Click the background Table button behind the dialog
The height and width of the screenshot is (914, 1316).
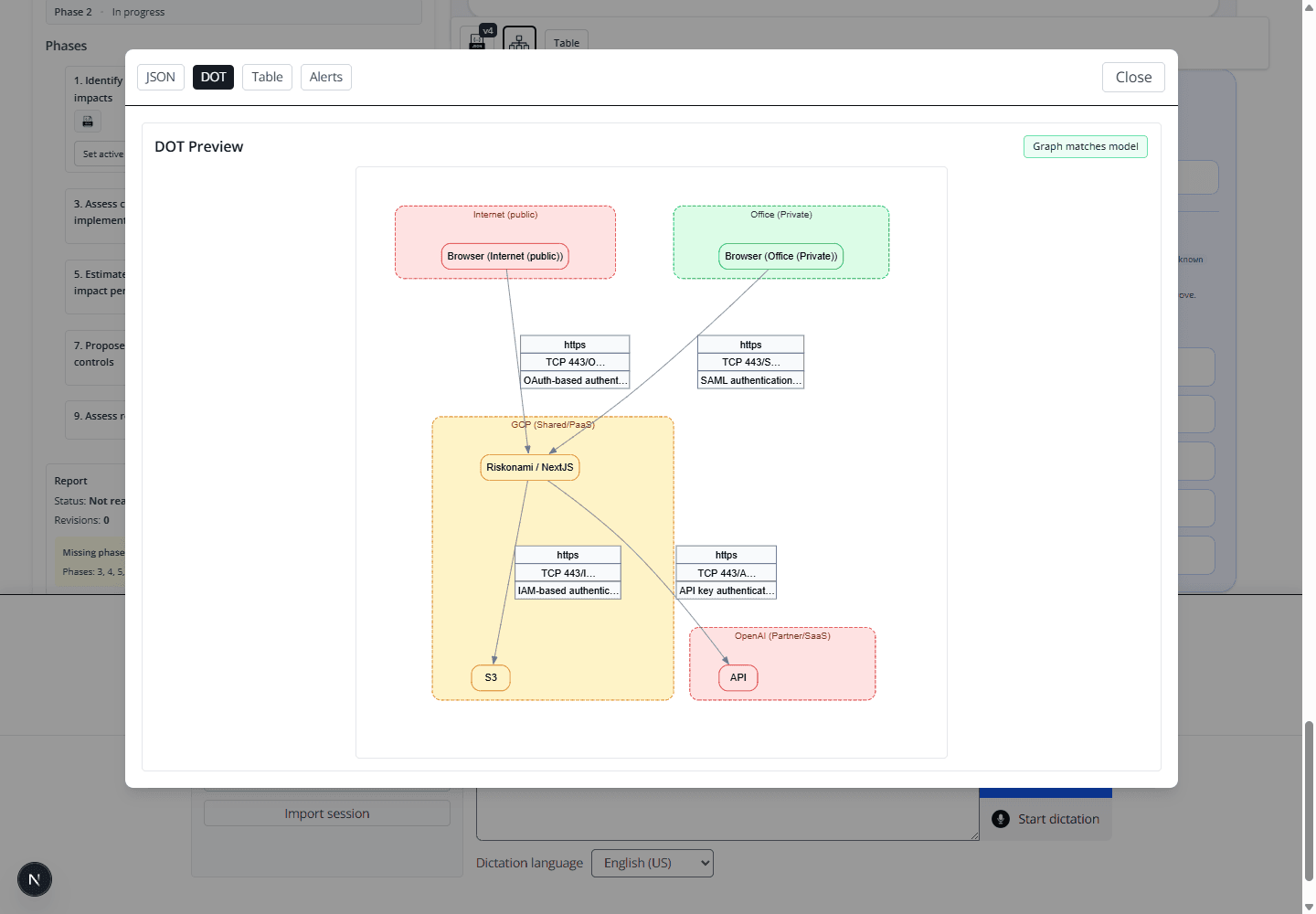567,42
